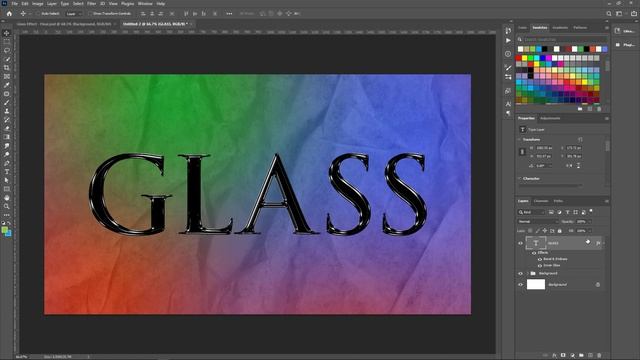
Task: Open the layer filter Kind dropdown
Action: tap(531, 212)
